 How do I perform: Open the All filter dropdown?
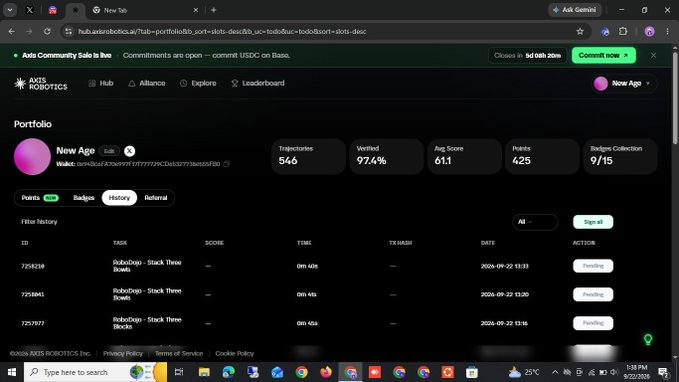coord(535,222)
